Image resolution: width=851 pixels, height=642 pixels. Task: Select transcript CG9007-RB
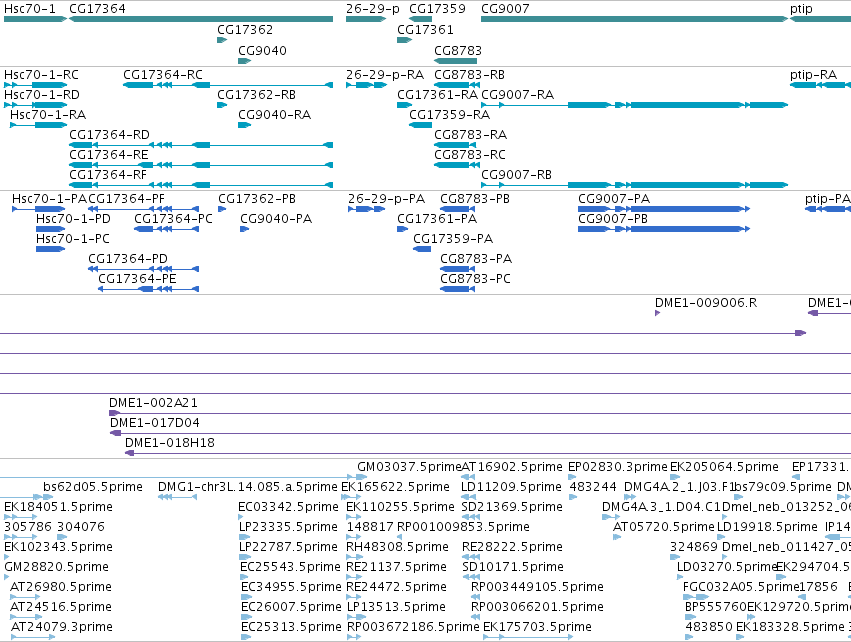[634, 185]
